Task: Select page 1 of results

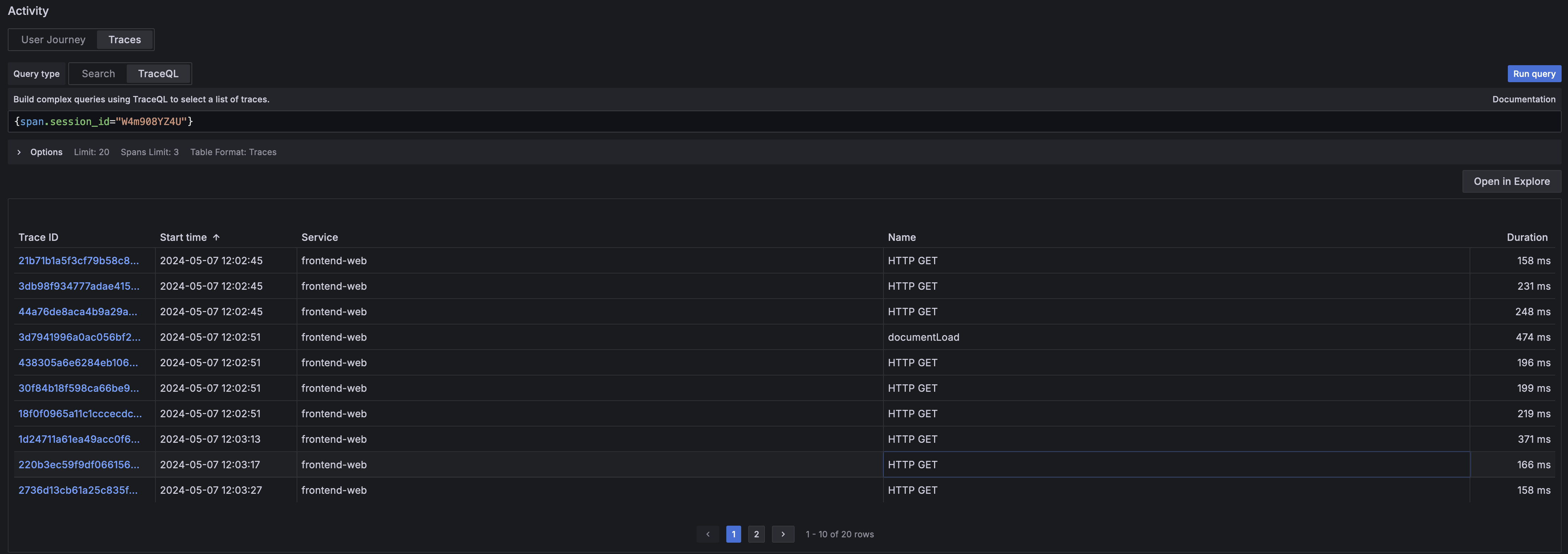Action: (733, 534)
